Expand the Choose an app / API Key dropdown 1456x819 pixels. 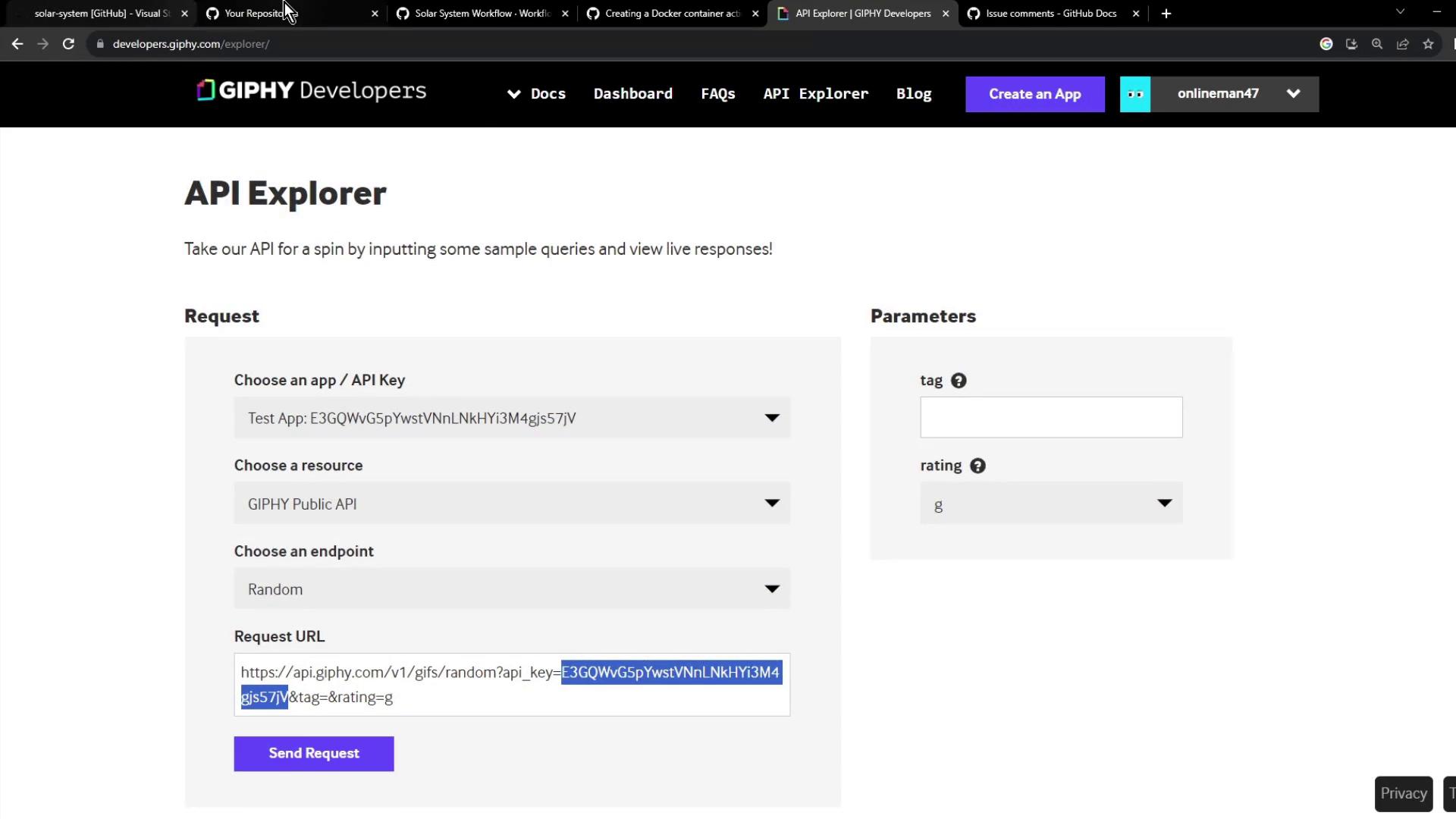point(512,418)
